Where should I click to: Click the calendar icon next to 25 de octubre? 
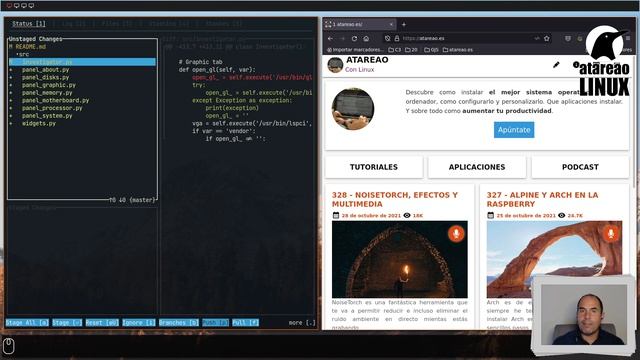(x=490, y=215)
